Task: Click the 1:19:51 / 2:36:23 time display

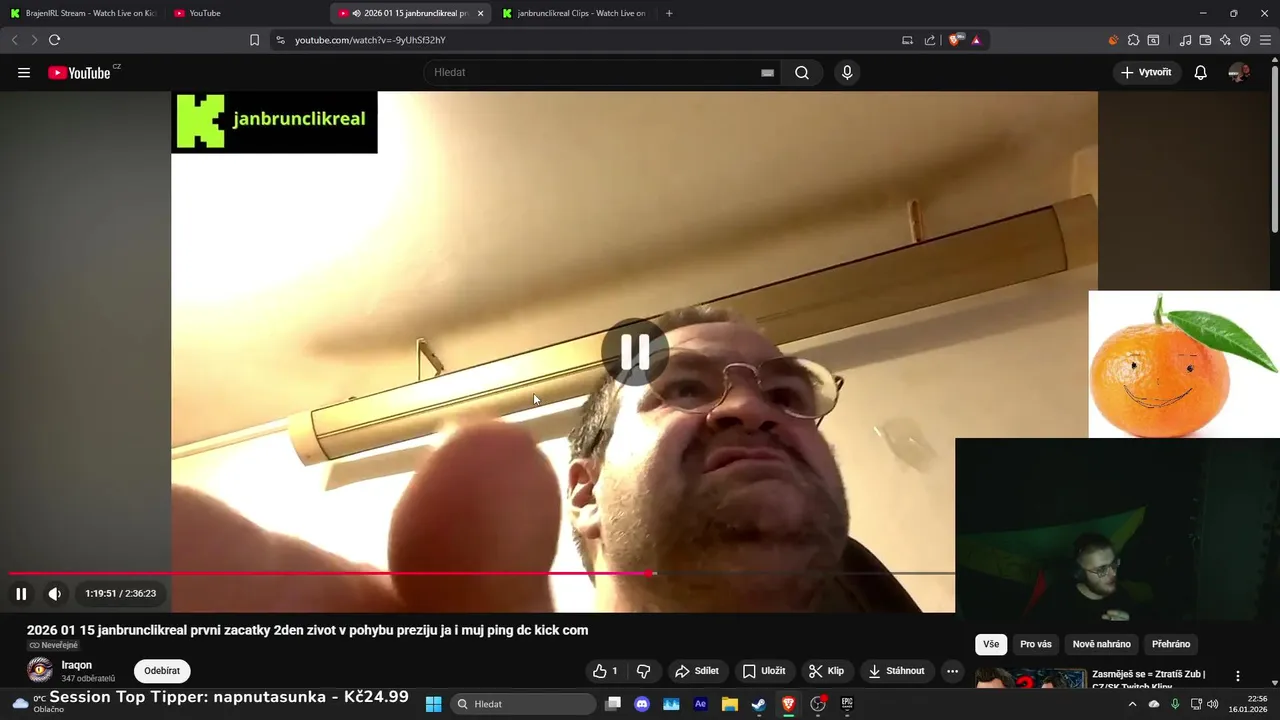Action: point(120,594)
